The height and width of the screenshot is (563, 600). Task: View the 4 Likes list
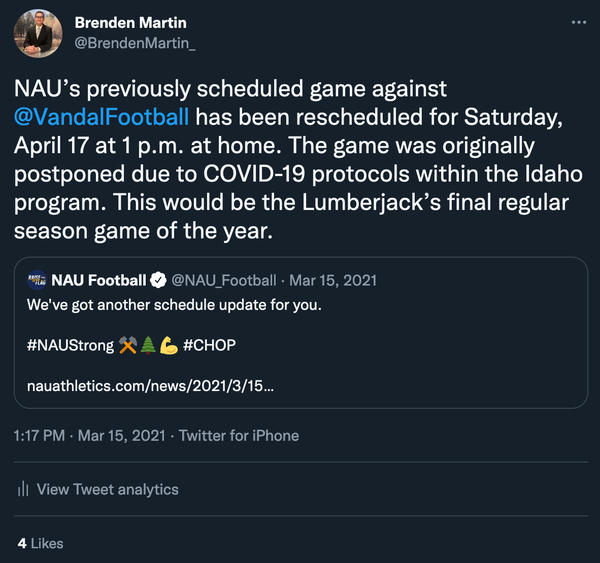[x=41, y=543]
